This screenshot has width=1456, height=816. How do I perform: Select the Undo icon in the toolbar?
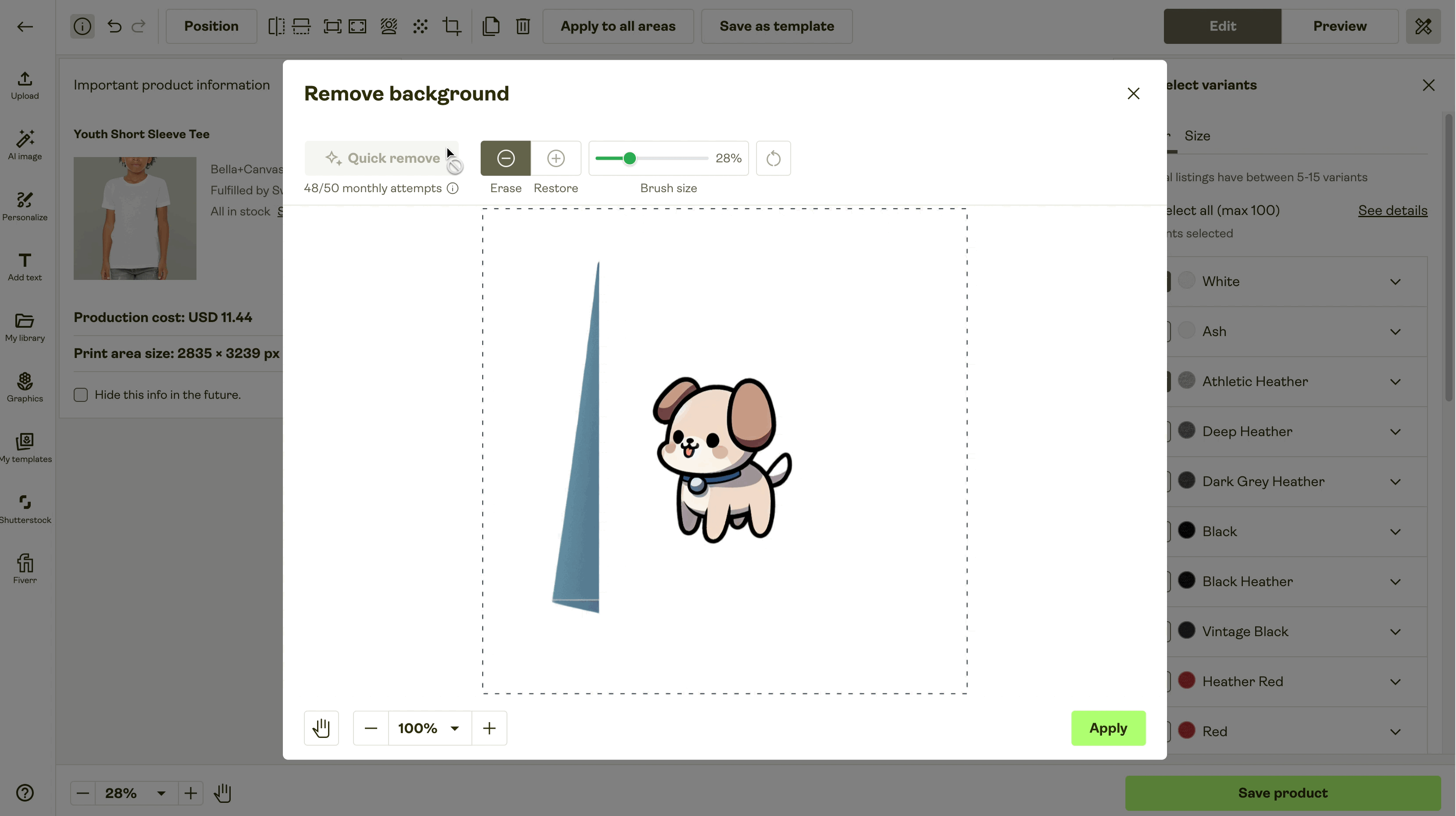point(114,26)
